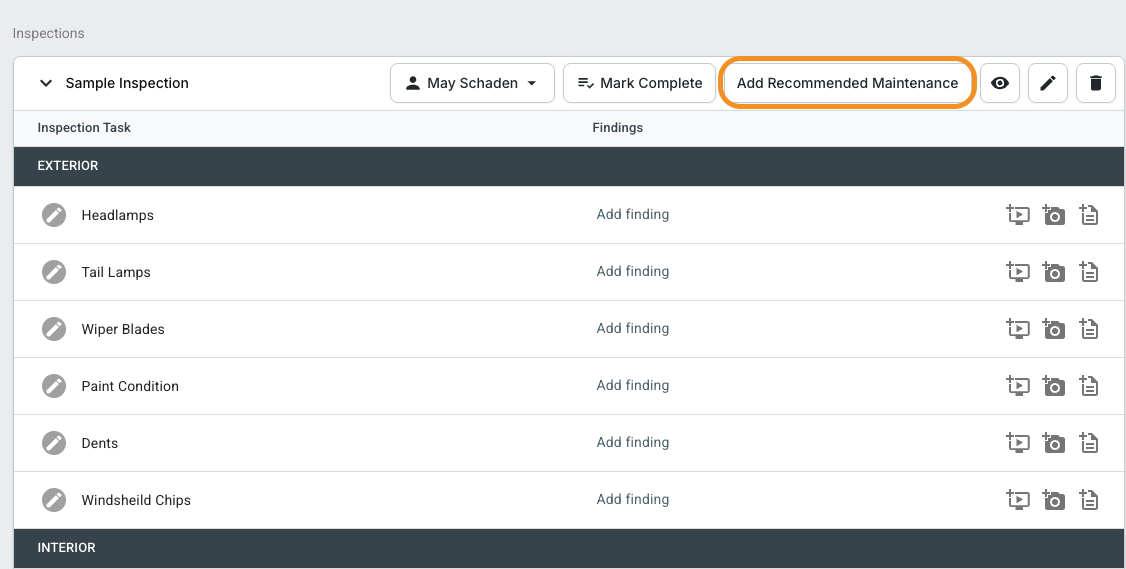
Task: Add finding for Paint Condition
Action: pyautogui.click(x=633, y=385)
